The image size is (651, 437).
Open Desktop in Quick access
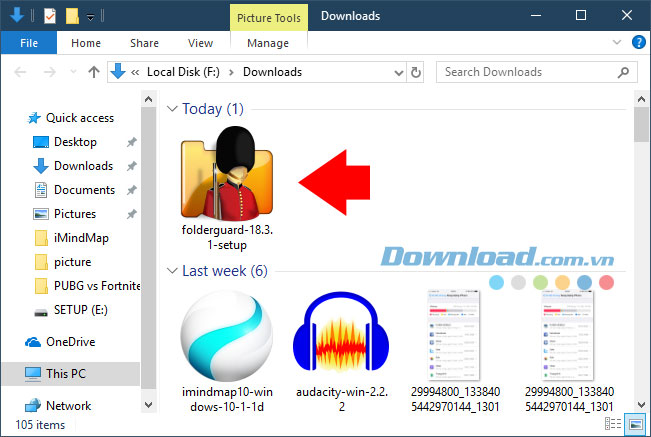[64, 142]
